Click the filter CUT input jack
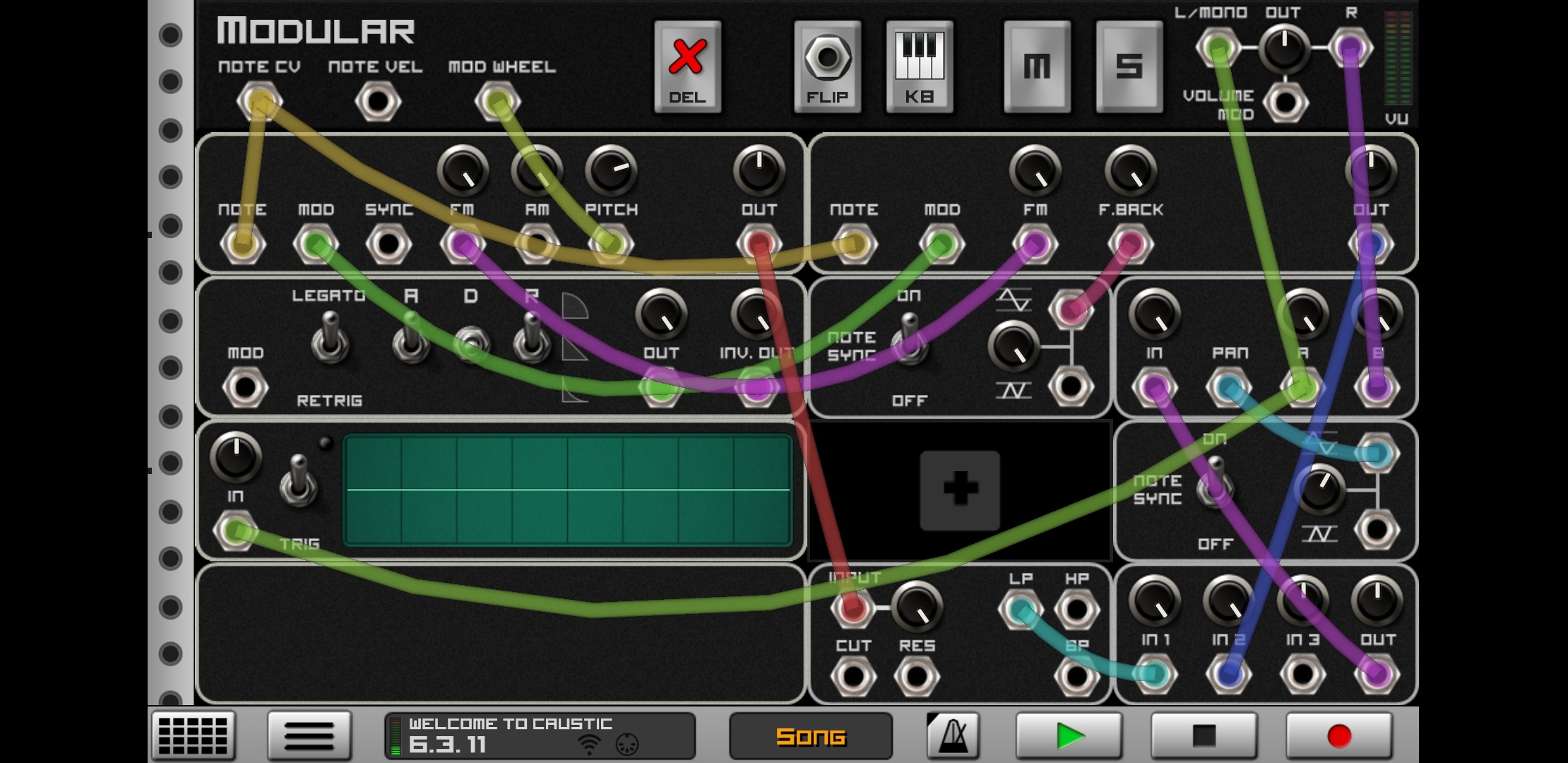The image size is (1568, 763). click(853, 676)
